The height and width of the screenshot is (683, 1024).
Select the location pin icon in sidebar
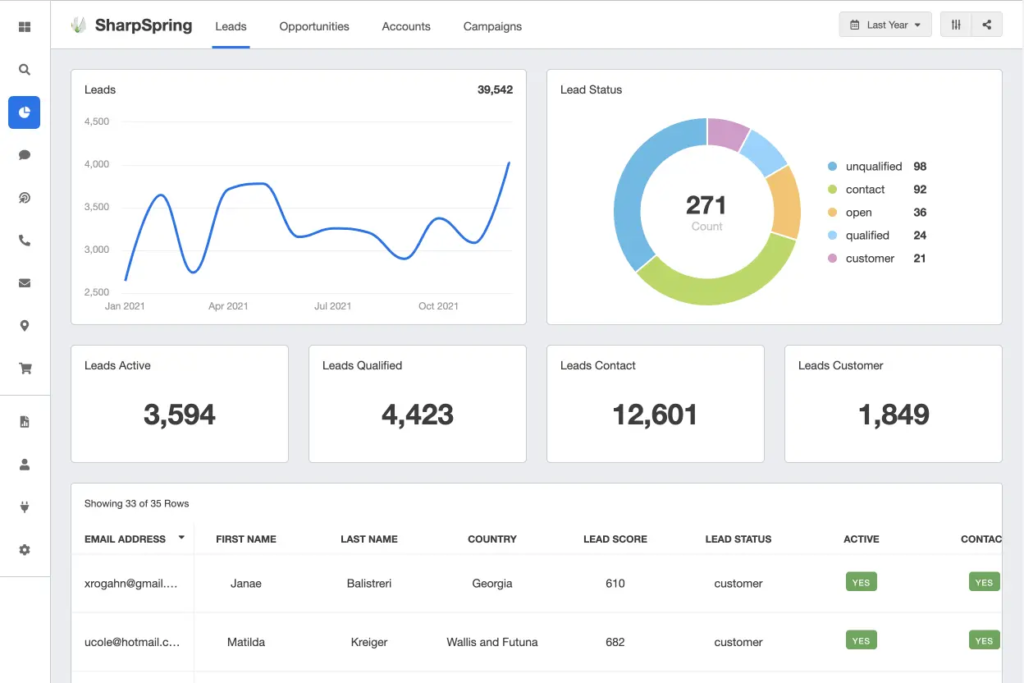24,326
